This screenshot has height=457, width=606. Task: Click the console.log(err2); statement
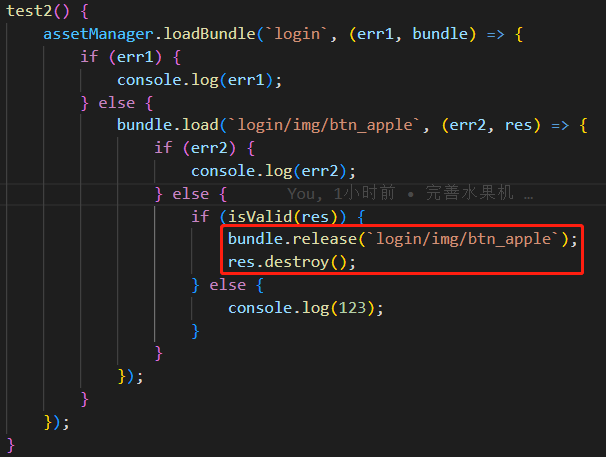coord(273,171)
